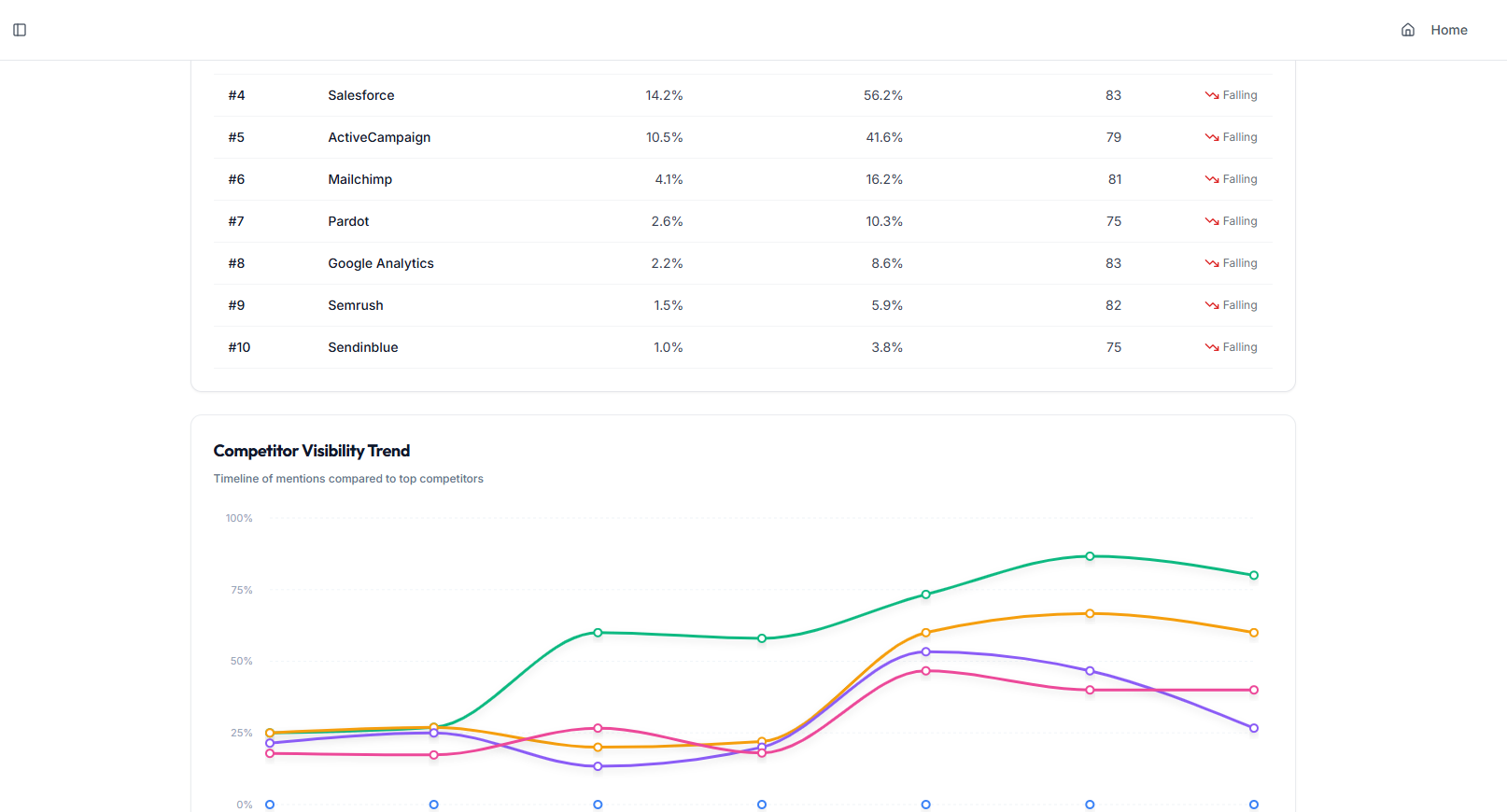1507x812 pixels.
Task: Click the Home house icon
Action: coord(1408,30)
